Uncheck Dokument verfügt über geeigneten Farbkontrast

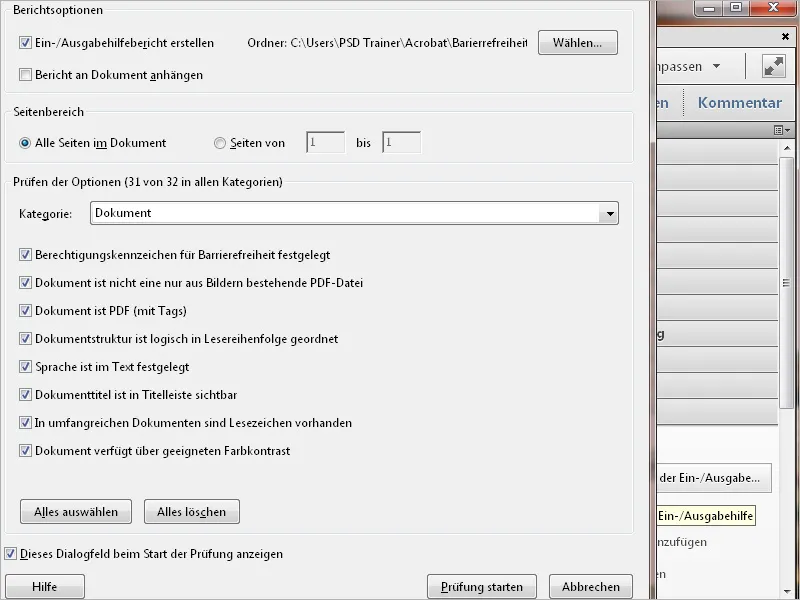pos(25,451)
